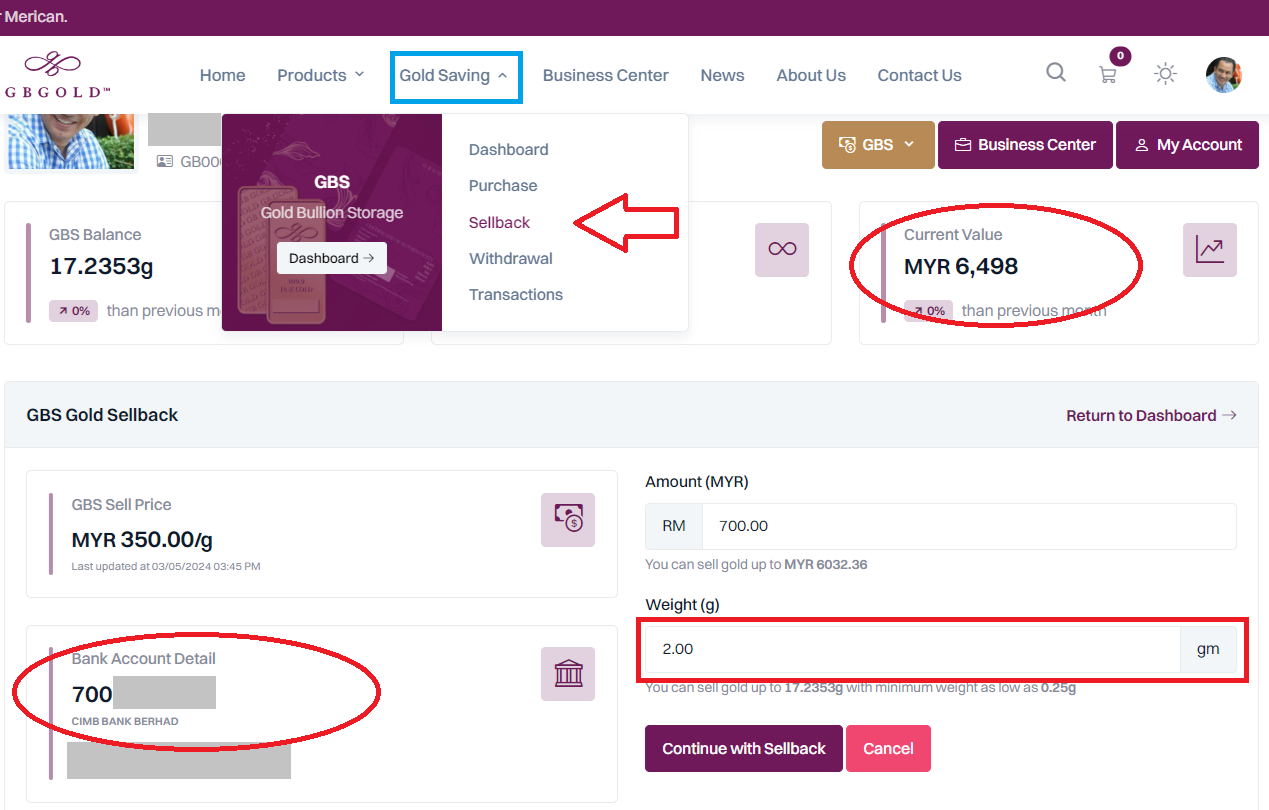Toggle the light/dark theme sun icon

[x=1165, y=74]
